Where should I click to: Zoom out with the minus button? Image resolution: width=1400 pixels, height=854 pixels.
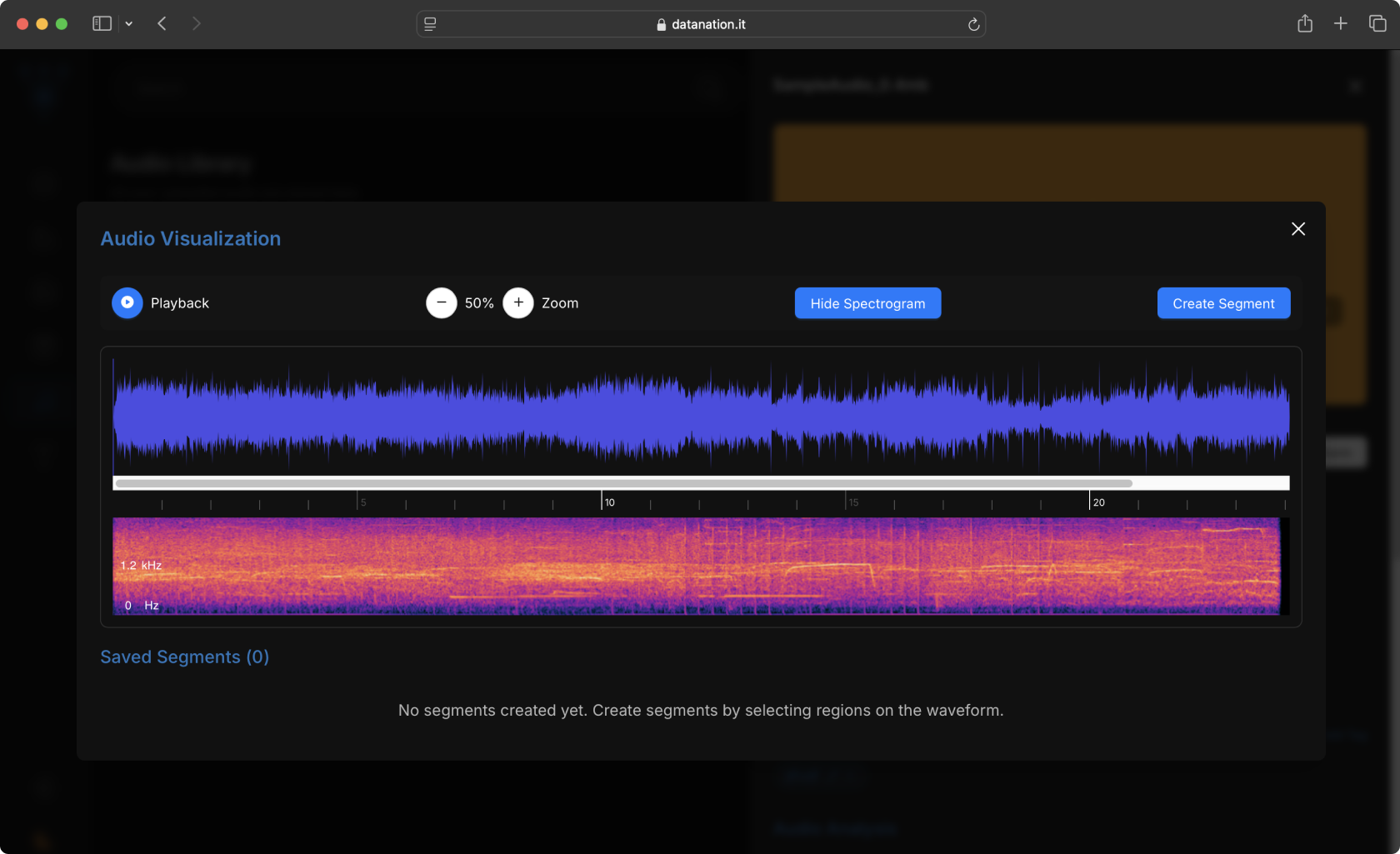(x=442, y=302)
